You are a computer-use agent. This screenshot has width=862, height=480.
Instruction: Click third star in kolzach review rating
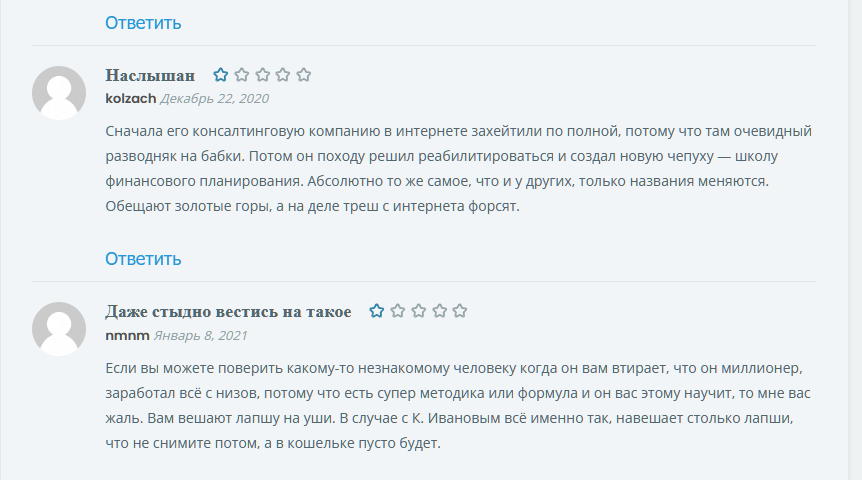click(263, 75)
